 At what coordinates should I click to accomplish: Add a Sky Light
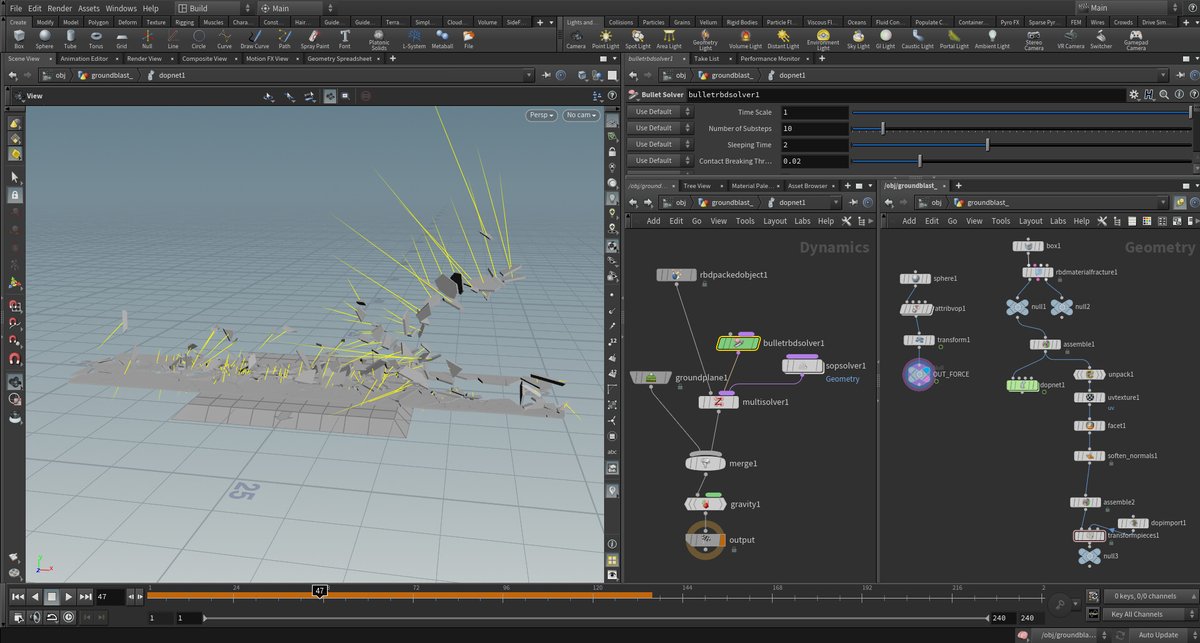click(x=858, y=38)
